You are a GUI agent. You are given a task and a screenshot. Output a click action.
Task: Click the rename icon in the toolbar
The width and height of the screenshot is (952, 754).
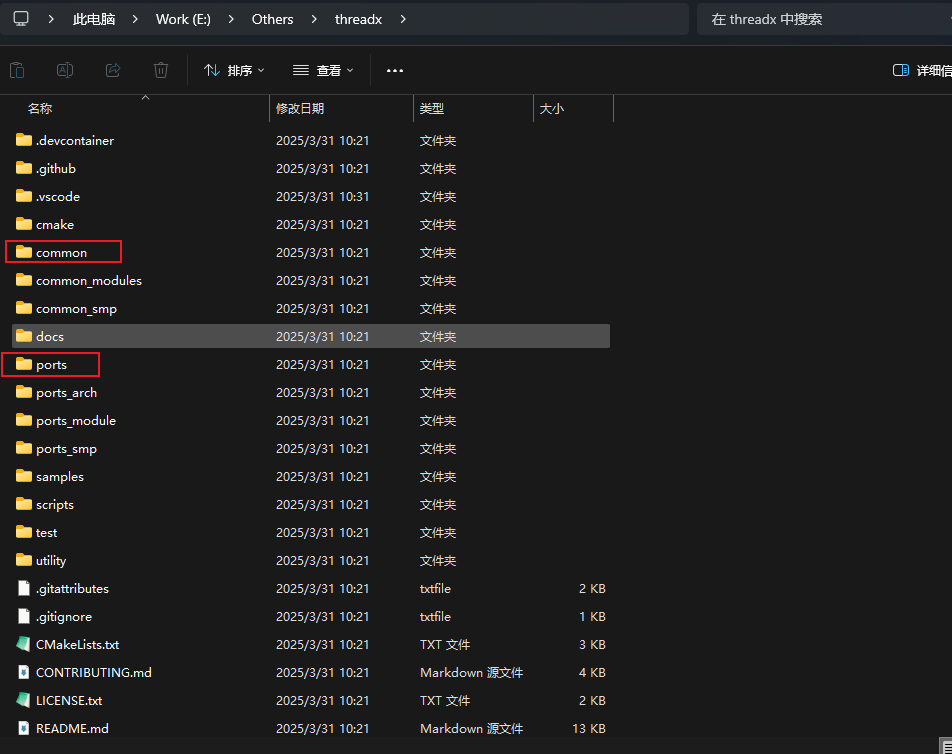pyautogui.click(x=65, y=70)
